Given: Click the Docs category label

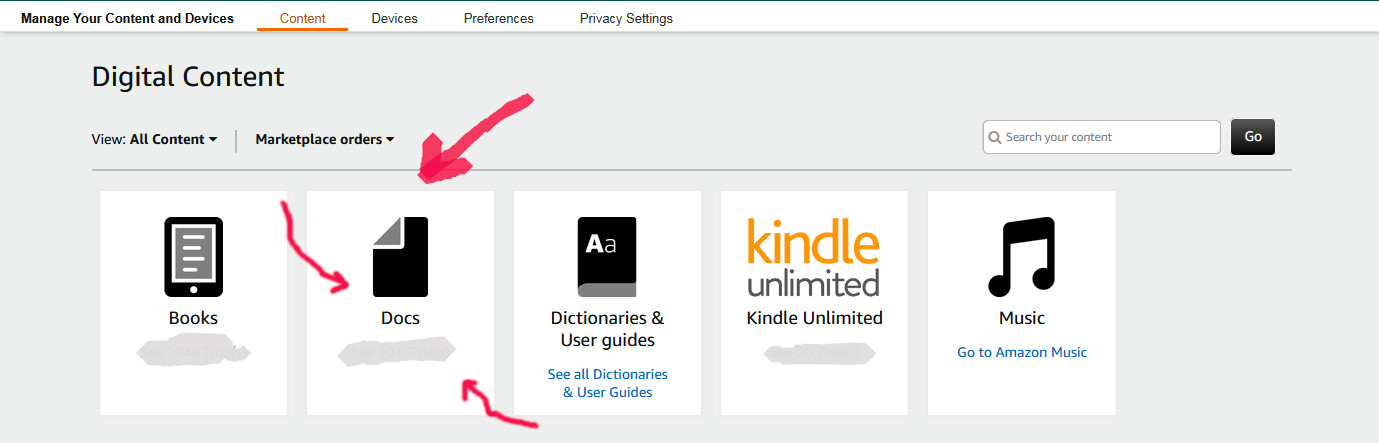Looking at the screenshot, I should [x=400, y=318].
